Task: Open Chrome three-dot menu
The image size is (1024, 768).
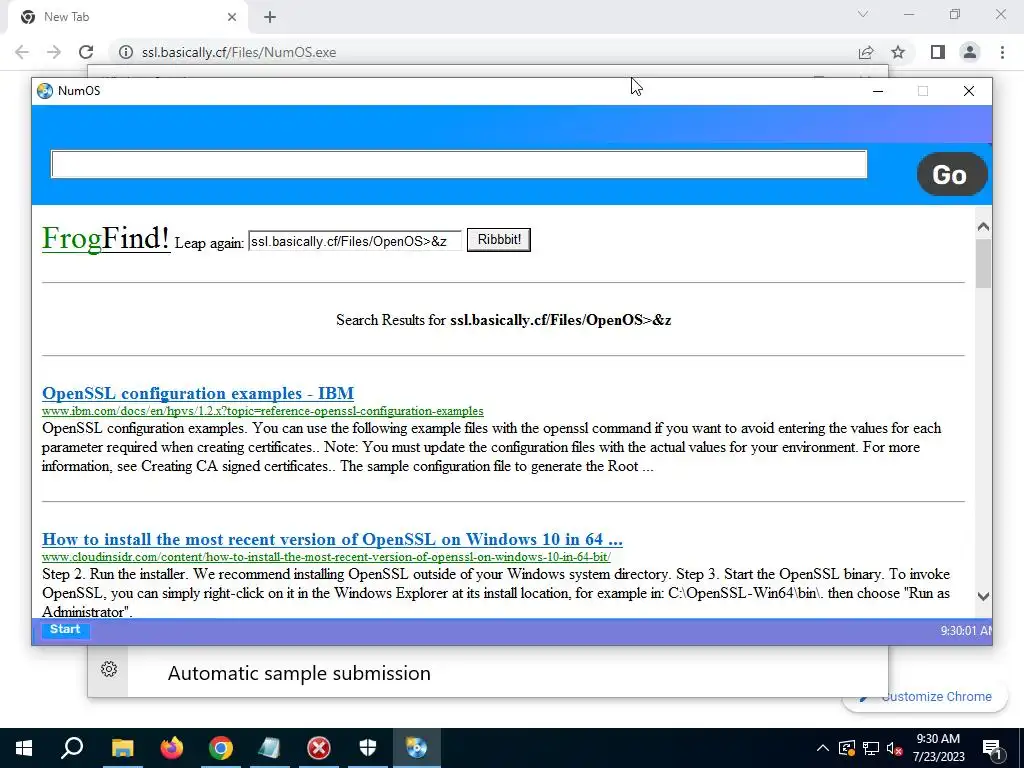Action: click(x=1002, y=52)
